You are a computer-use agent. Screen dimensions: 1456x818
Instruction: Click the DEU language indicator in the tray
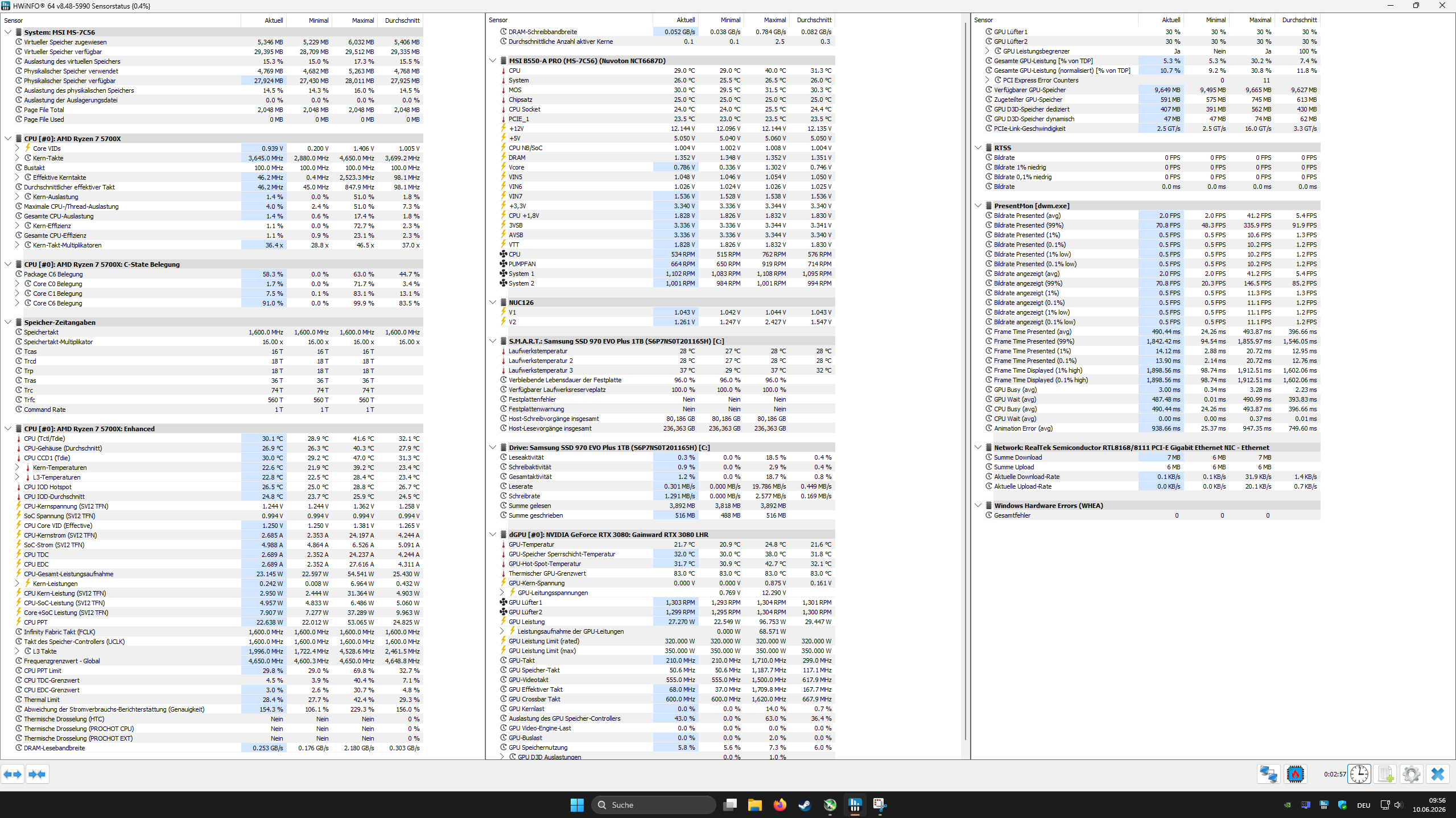(x=1363, y=805)
